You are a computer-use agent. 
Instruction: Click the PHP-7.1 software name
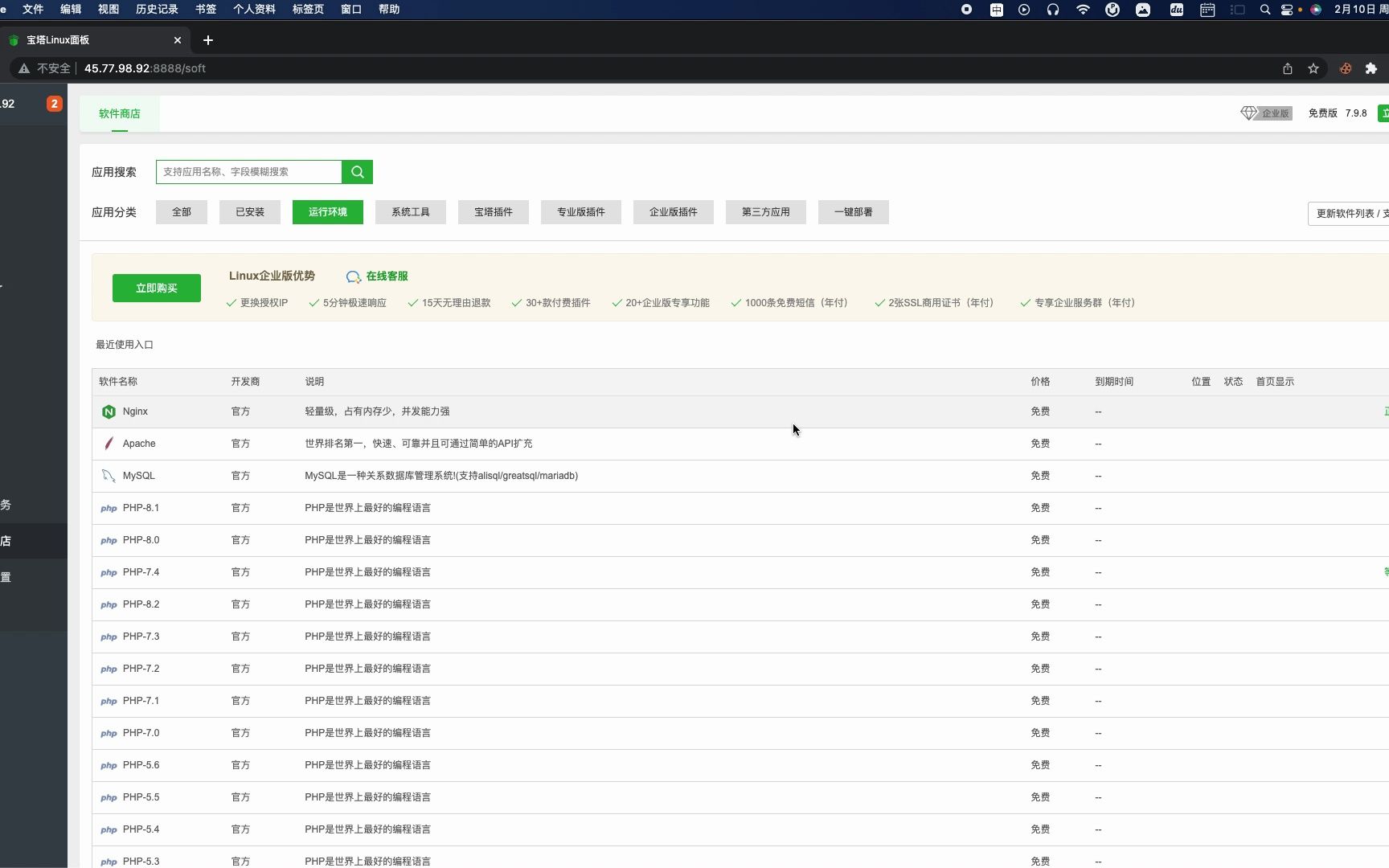(x=141, y=701)
